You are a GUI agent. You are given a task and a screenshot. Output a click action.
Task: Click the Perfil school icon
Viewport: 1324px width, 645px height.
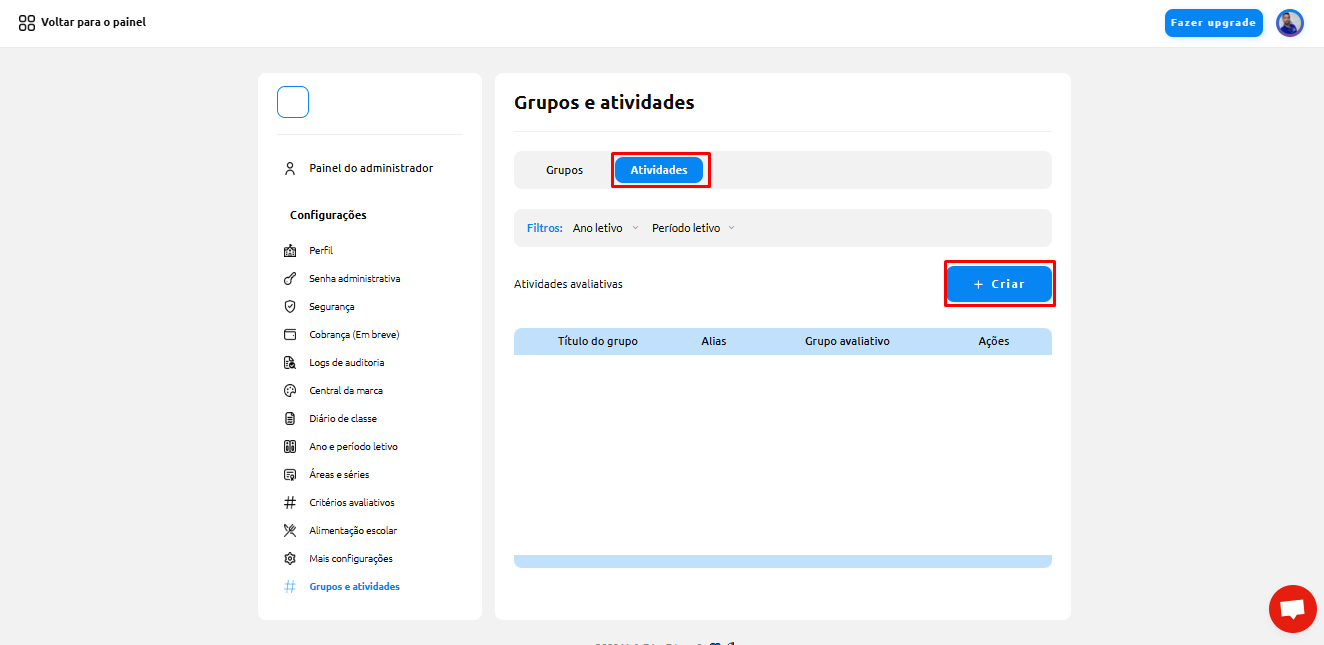click(x=290, y=251)
